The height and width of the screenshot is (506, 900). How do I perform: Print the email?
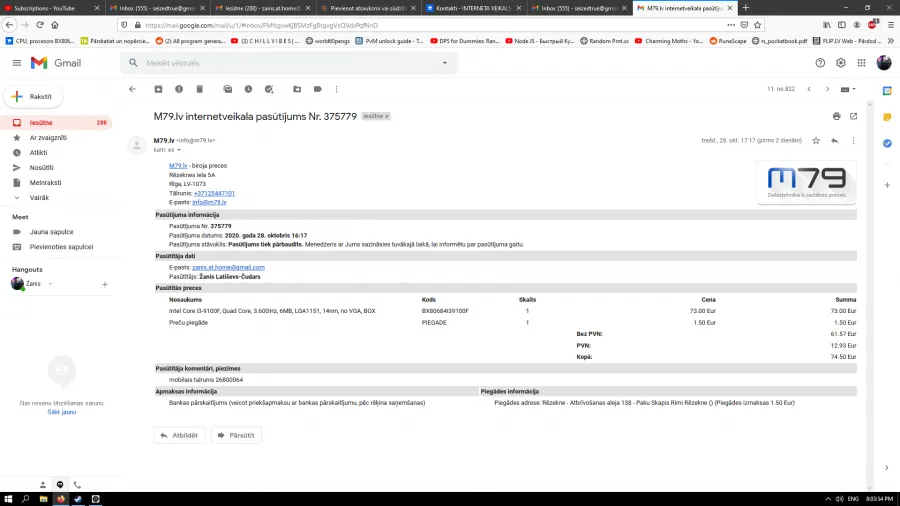point(837,116)
